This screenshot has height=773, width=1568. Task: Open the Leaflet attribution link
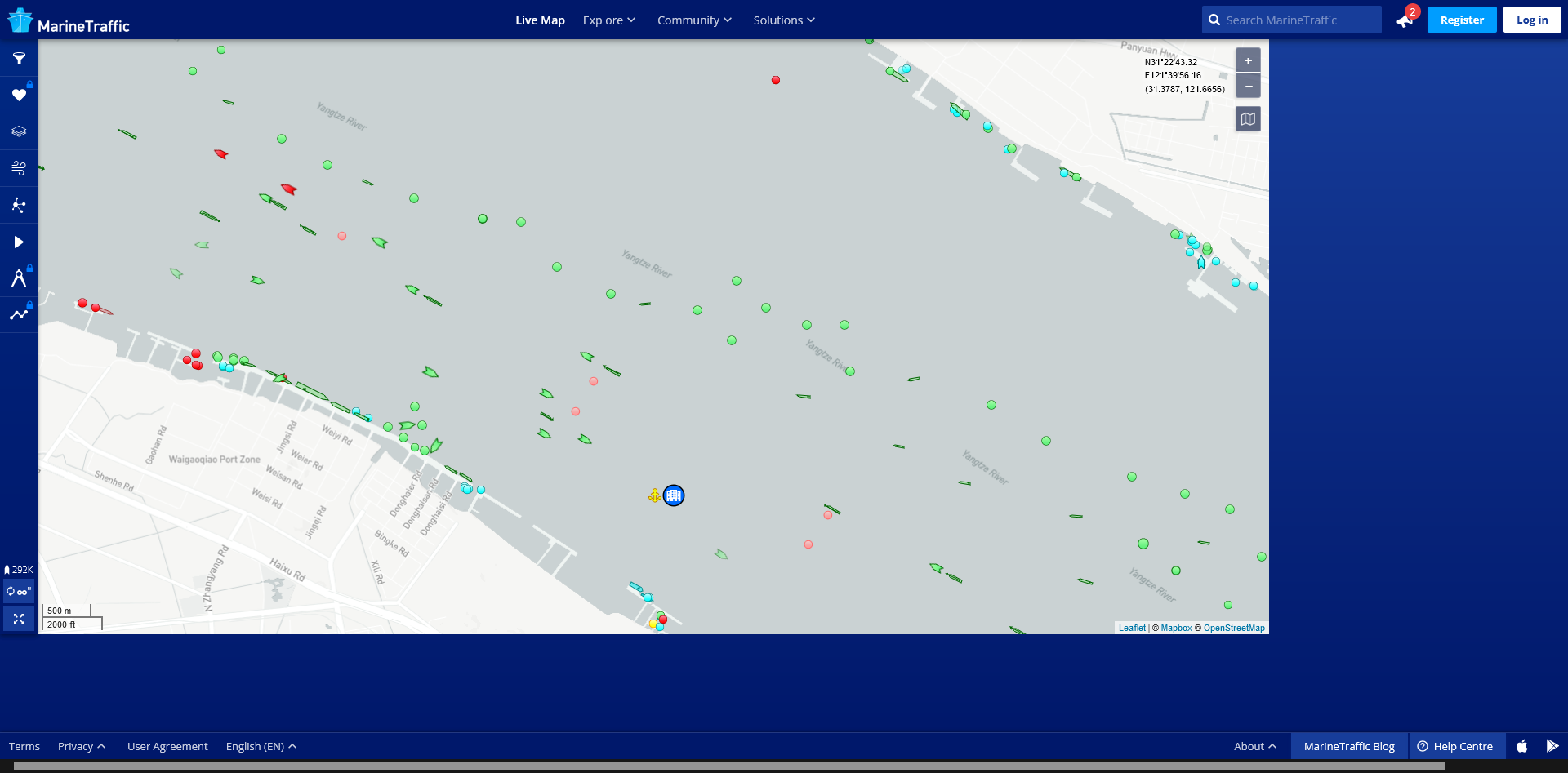(1132, 628)
